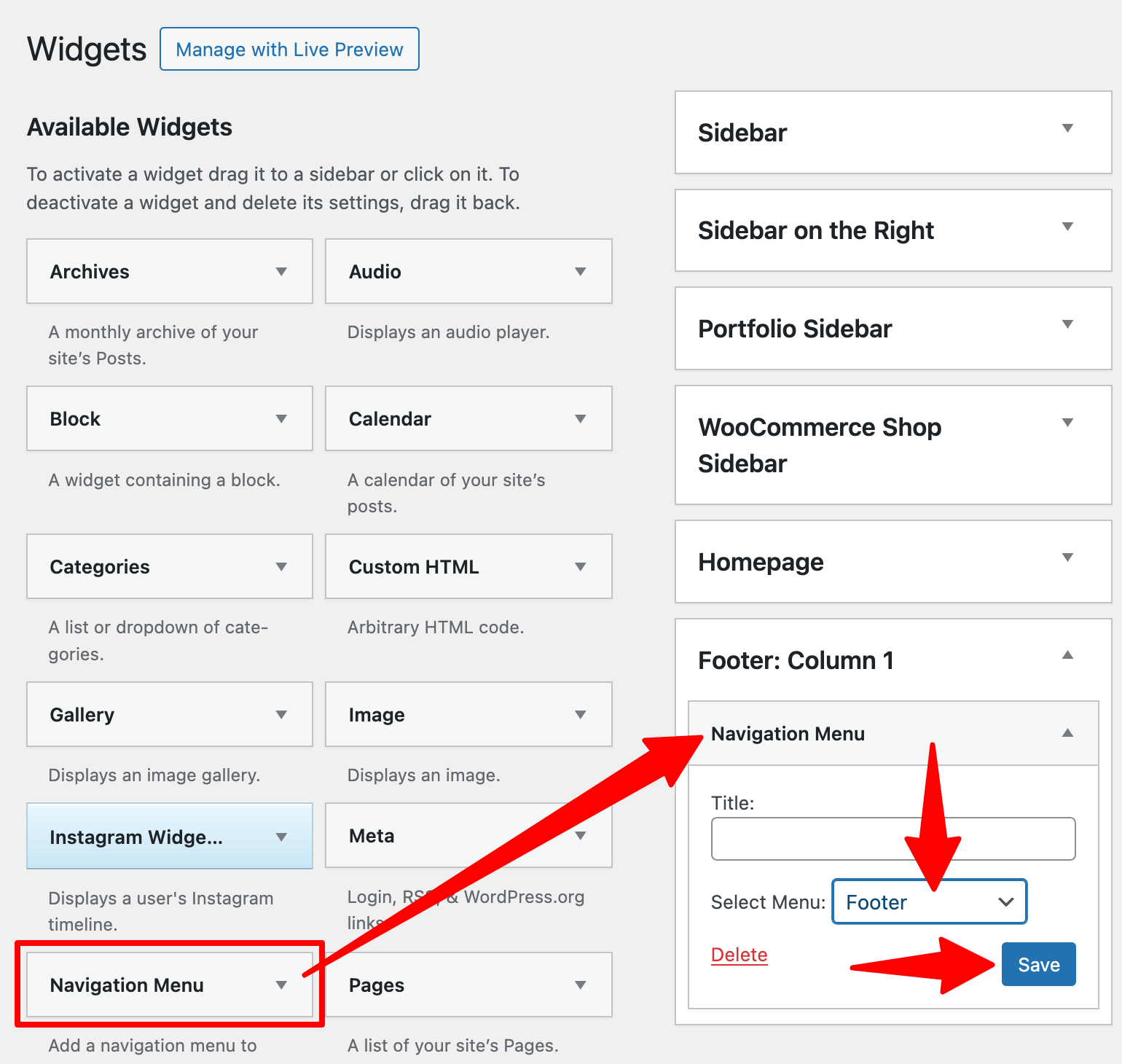Expand the Sidebar on the Right area
The image size is (1122, 1064).
click(1067, 226)
